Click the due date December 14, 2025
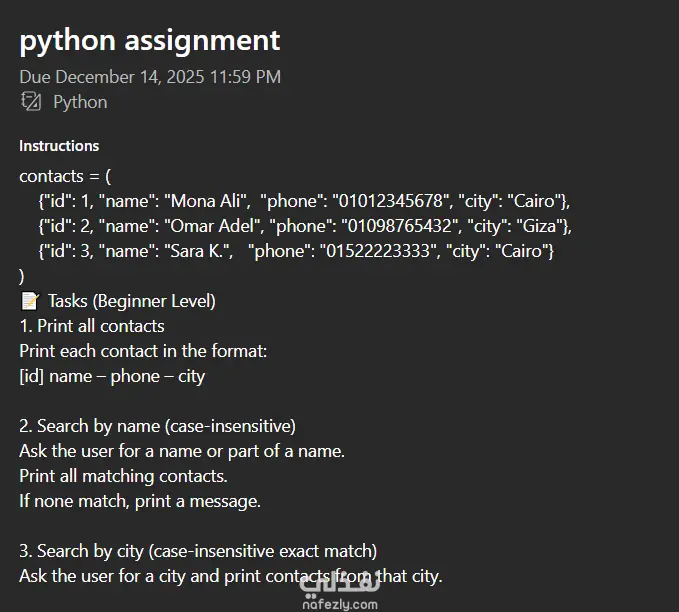Screen dimensions: 679x612 coord(150,77)
